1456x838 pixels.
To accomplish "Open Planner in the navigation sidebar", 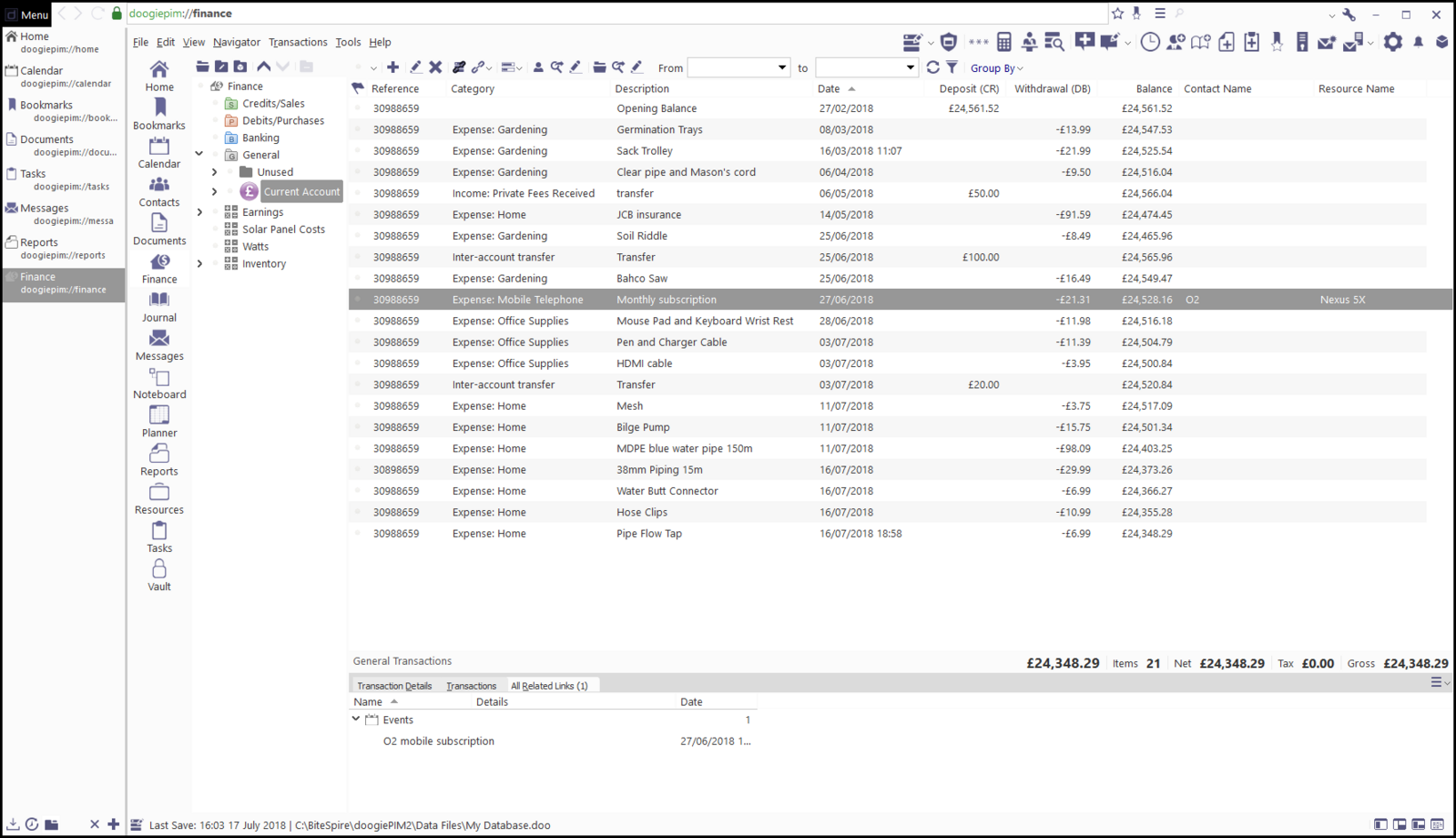I will click(159, 421).
